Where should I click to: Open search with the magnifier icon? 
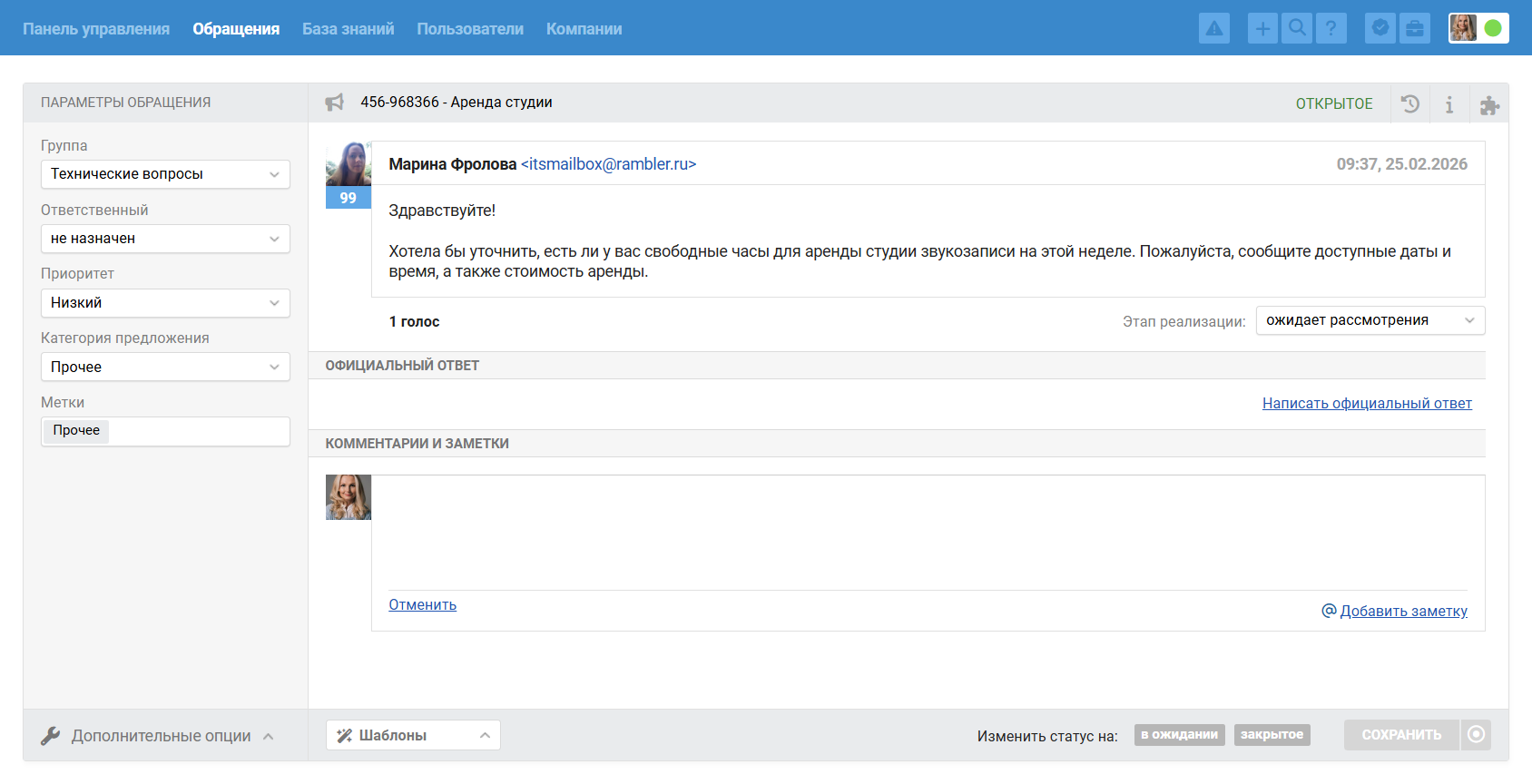click(1297, 29)
